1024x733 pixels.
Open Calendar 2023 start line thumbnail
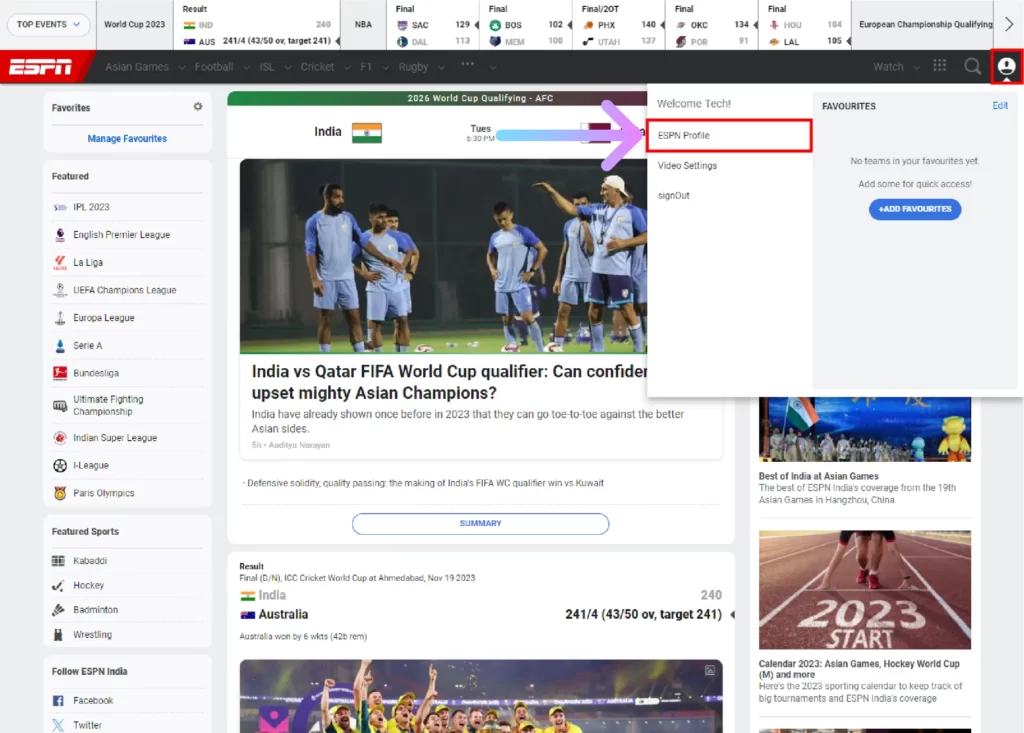[865, 589]
